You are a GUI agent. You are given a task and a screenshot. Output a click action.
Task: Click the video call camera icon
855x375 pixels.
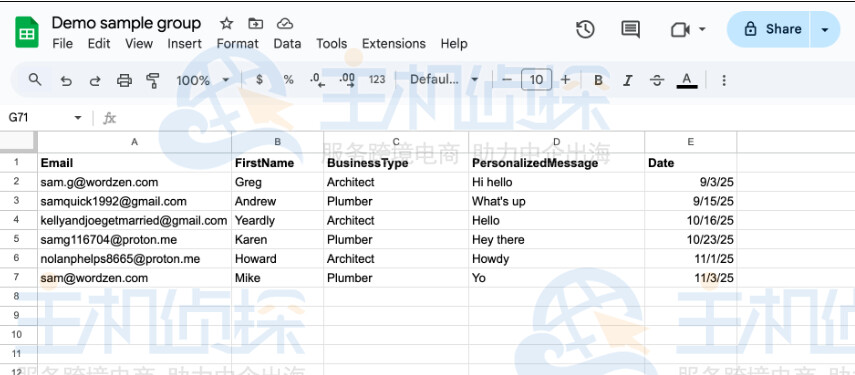coord(680,29)
